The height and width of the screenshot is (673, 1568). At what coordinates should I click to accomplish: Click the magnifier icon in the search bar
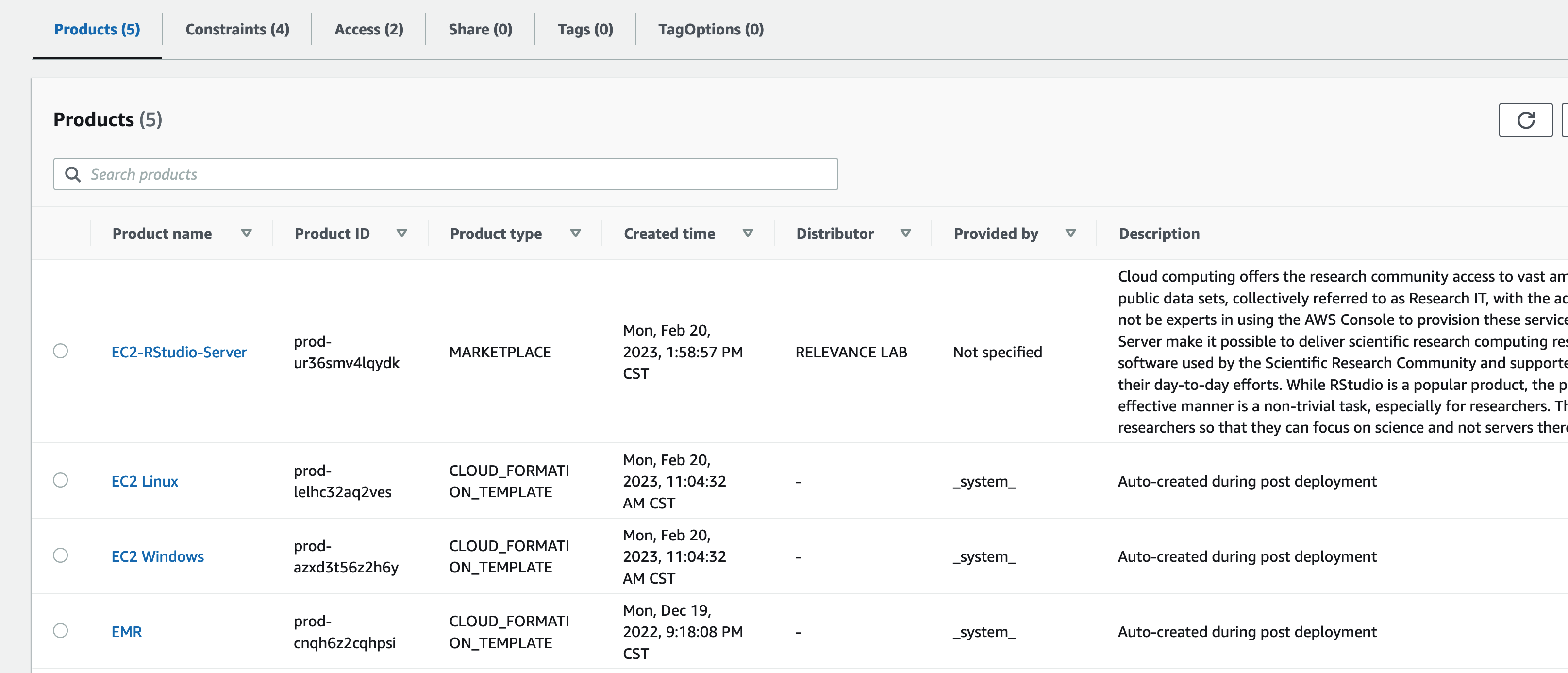[73, 174]
